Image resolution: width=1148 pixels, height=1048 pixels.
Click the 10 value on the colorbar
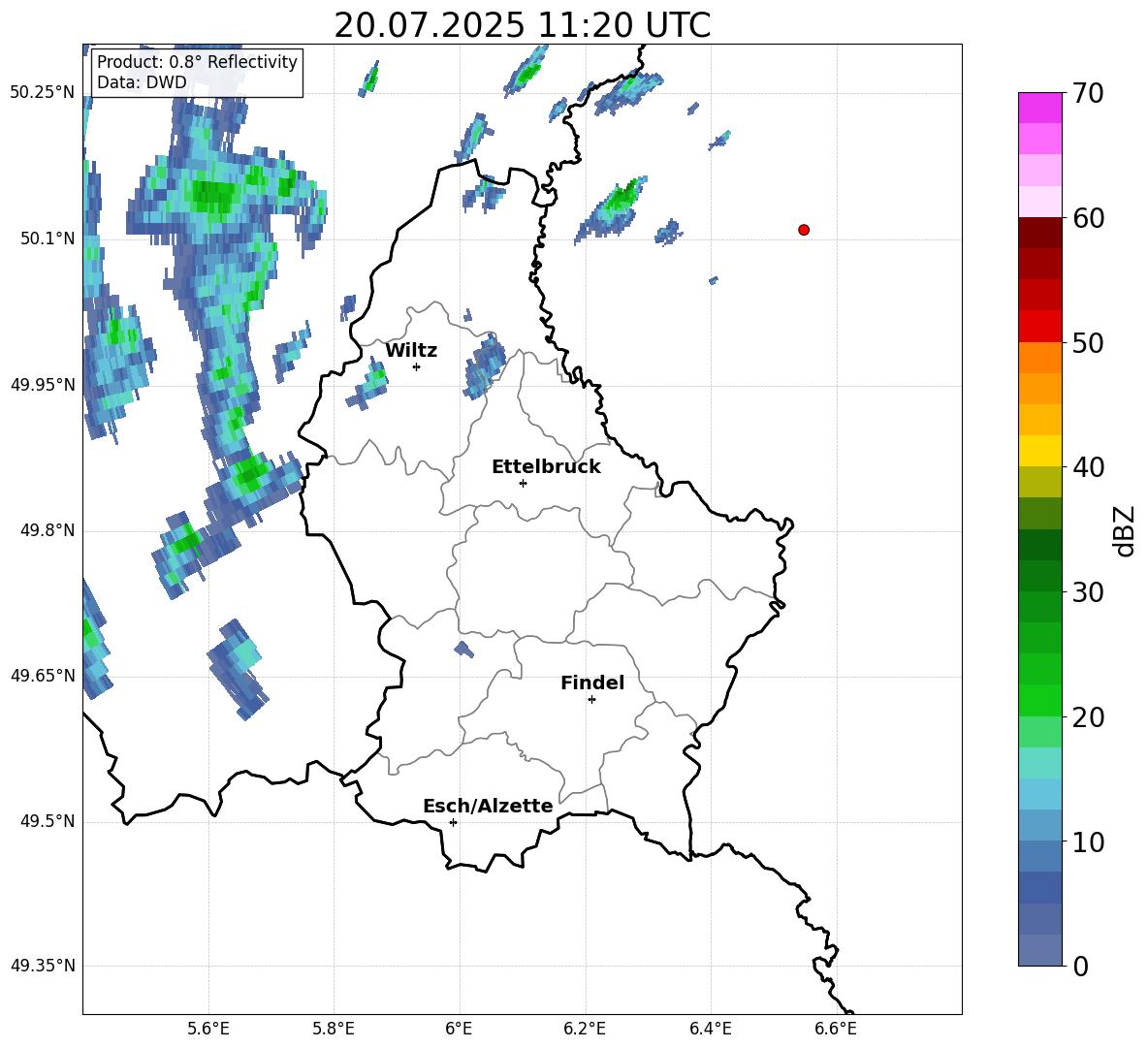pyautogui.click(x=1088, y=842)
